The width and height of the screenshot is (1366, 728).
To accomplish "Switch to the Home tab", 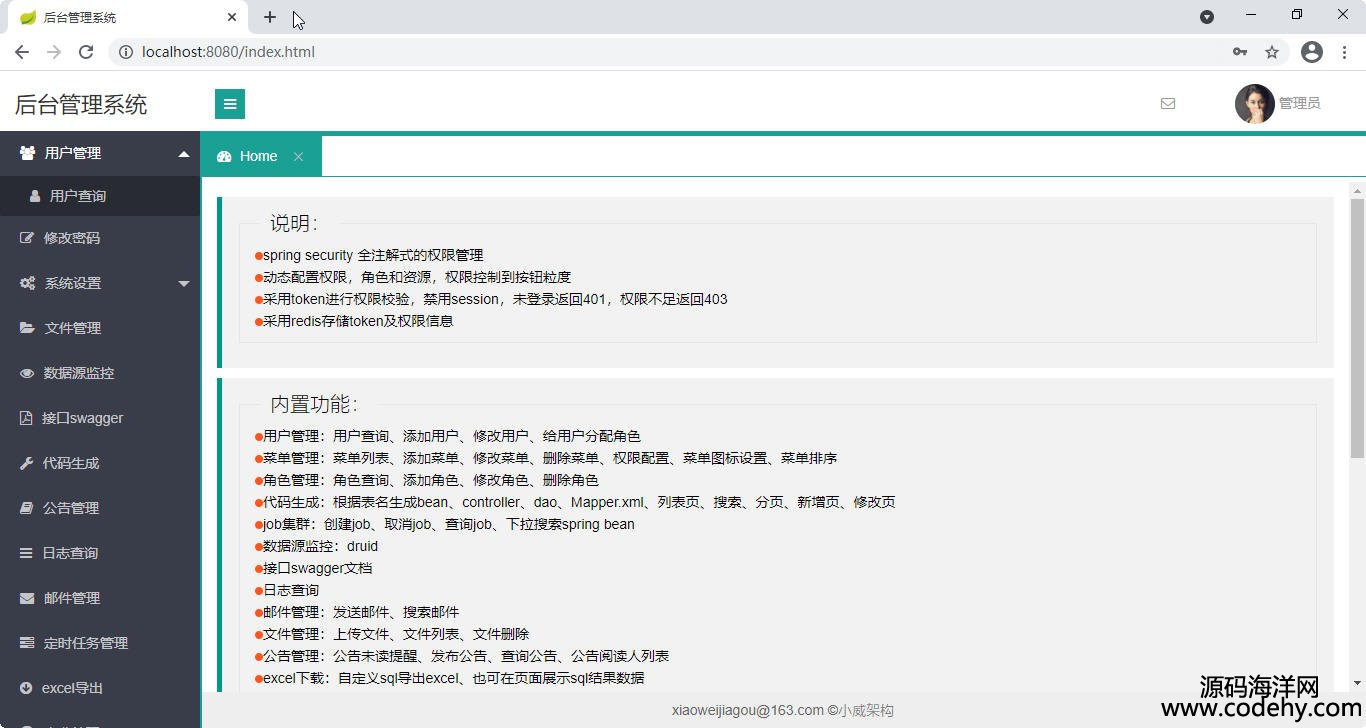I will pyautogui.click(x=257, y=156).
